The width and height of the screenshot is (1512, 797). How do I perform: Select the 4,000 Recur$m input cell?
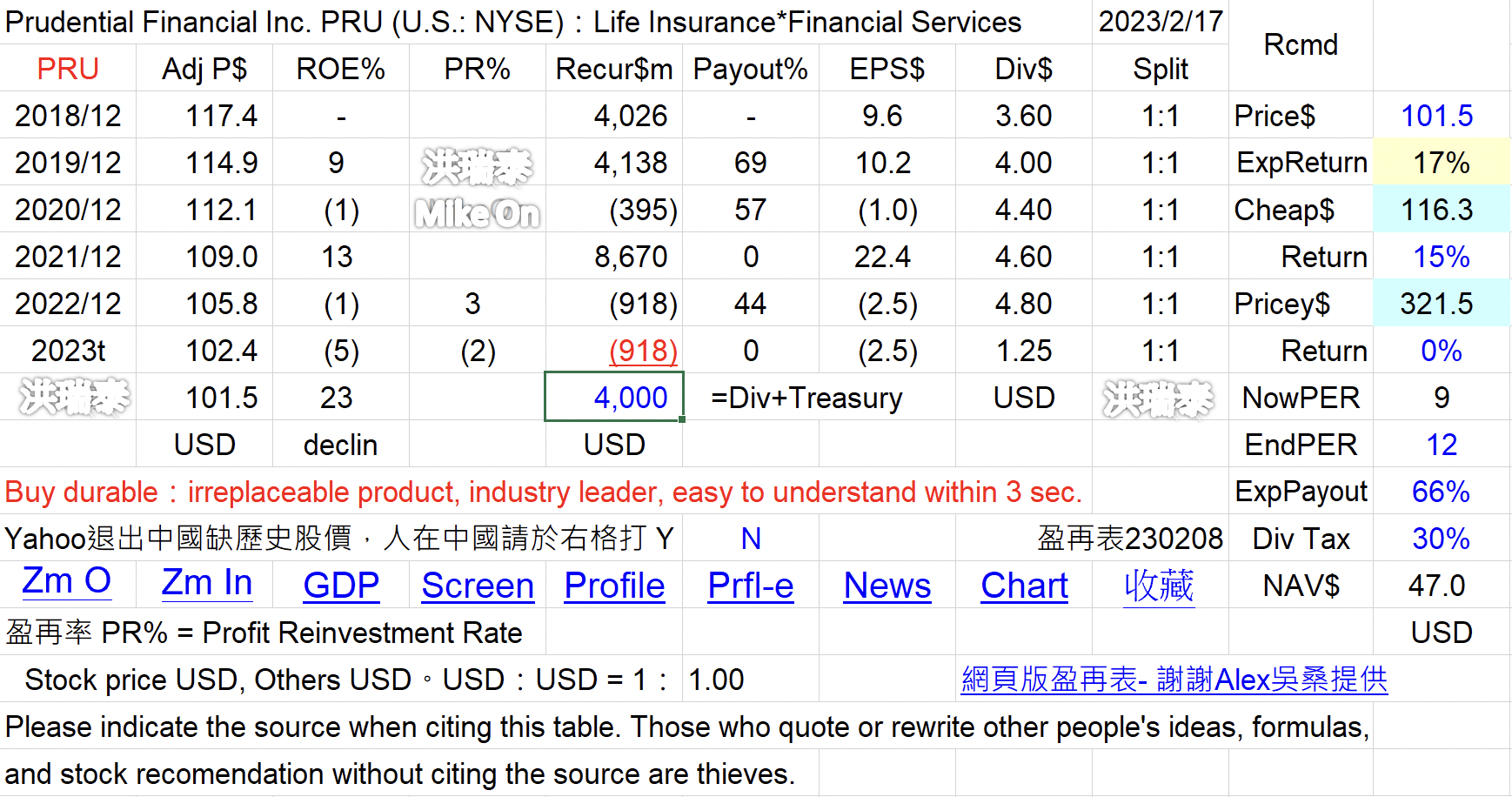pos(614,397)
